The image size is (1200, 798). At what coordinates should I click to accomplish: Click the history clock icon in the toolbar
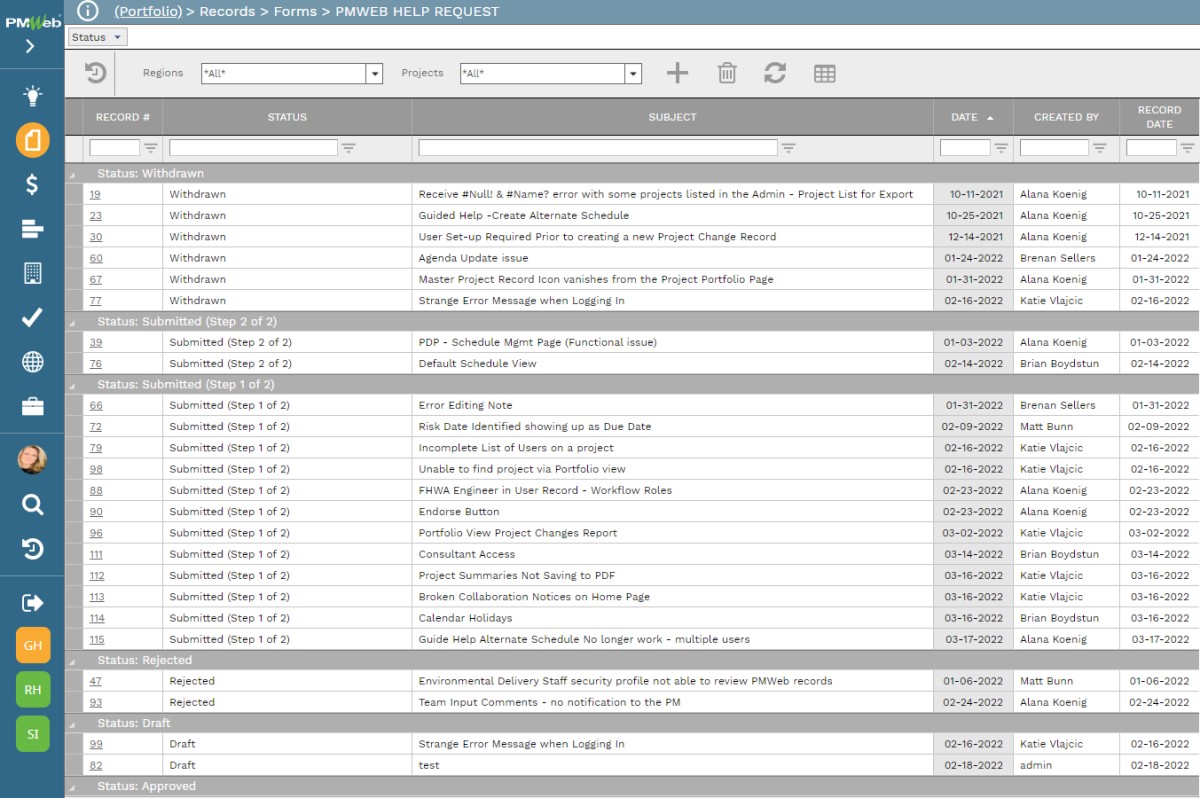click(x=95, y=73)
